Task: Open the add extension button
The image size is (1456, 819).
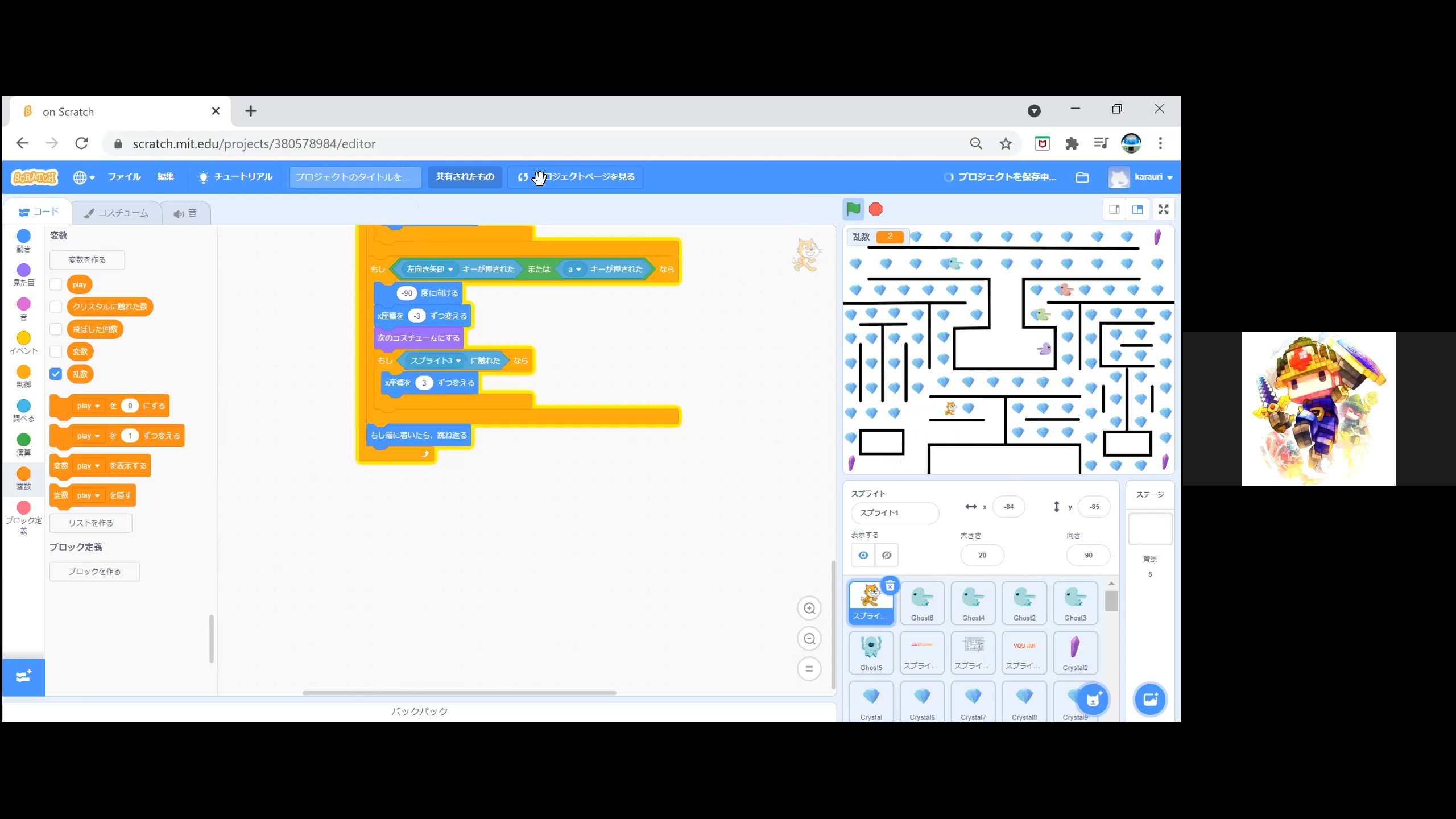Action: coord(23,677)
